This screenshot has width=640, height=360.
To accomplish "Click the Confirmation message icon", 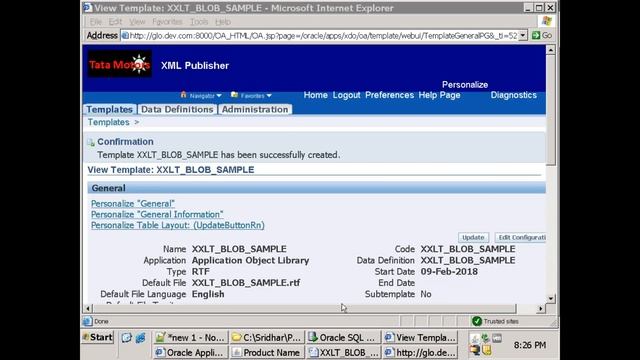I will pos(91,142).
